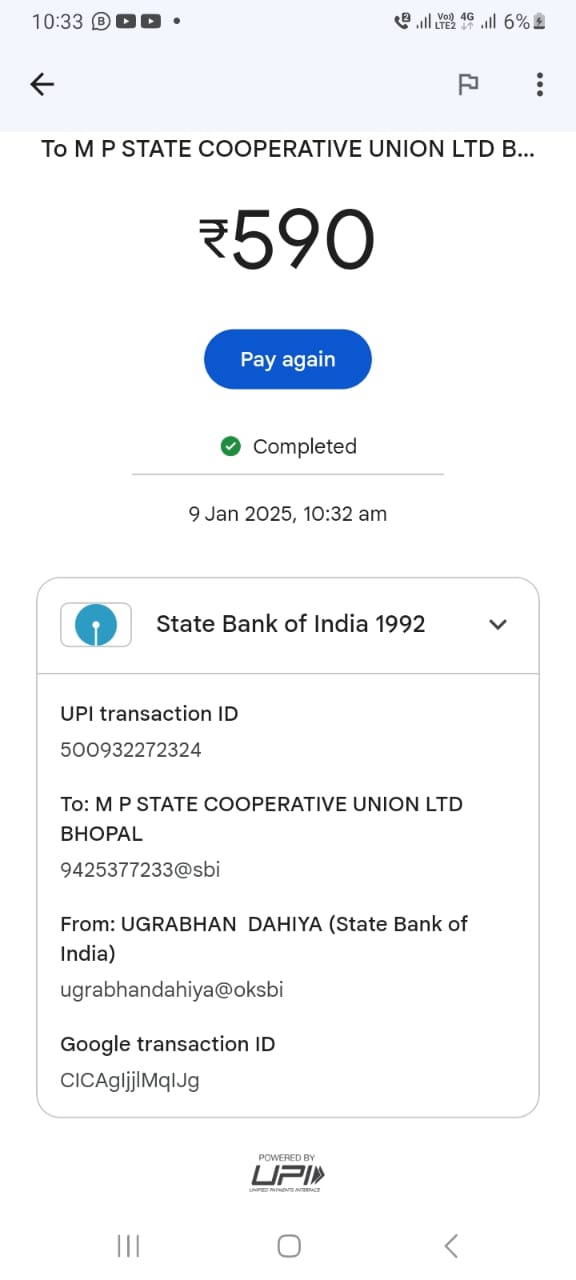
Task: Tap the Google transaction ID CICAgIjjlMqIJg
Action: pos(130,1080)
